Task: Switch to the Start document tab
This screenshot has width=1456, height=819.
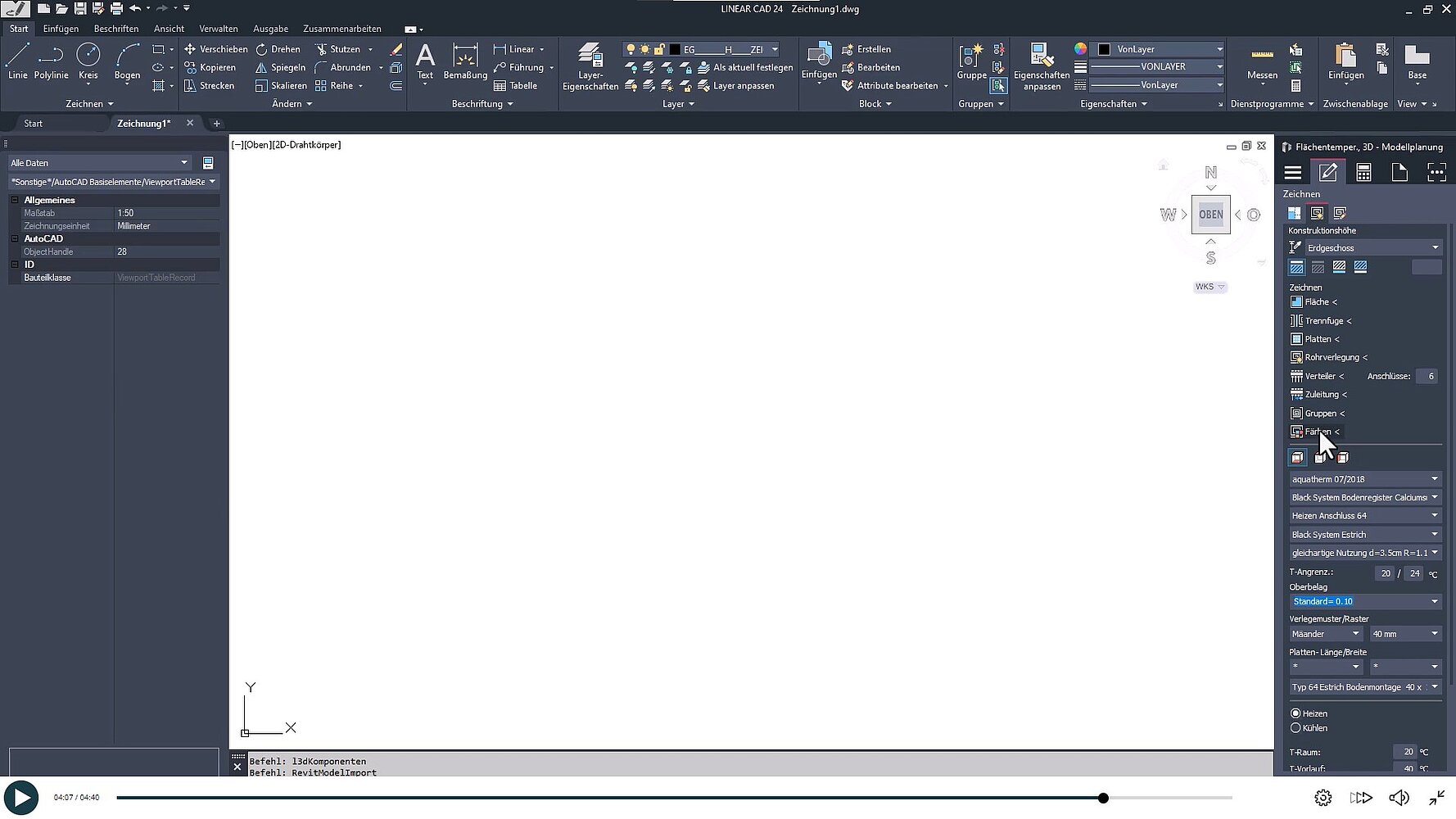Action: tap(34, 124)
